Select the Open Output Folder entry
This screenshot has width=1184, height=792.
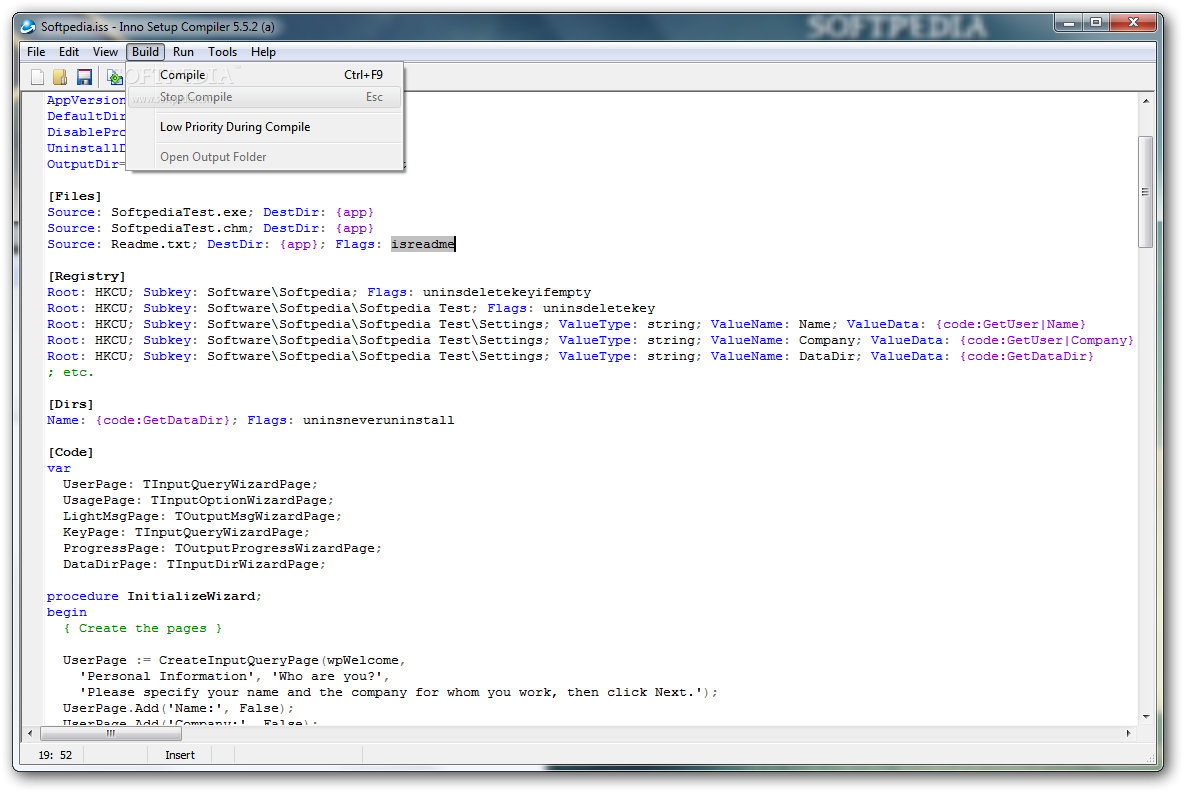[x=265, y=157]
